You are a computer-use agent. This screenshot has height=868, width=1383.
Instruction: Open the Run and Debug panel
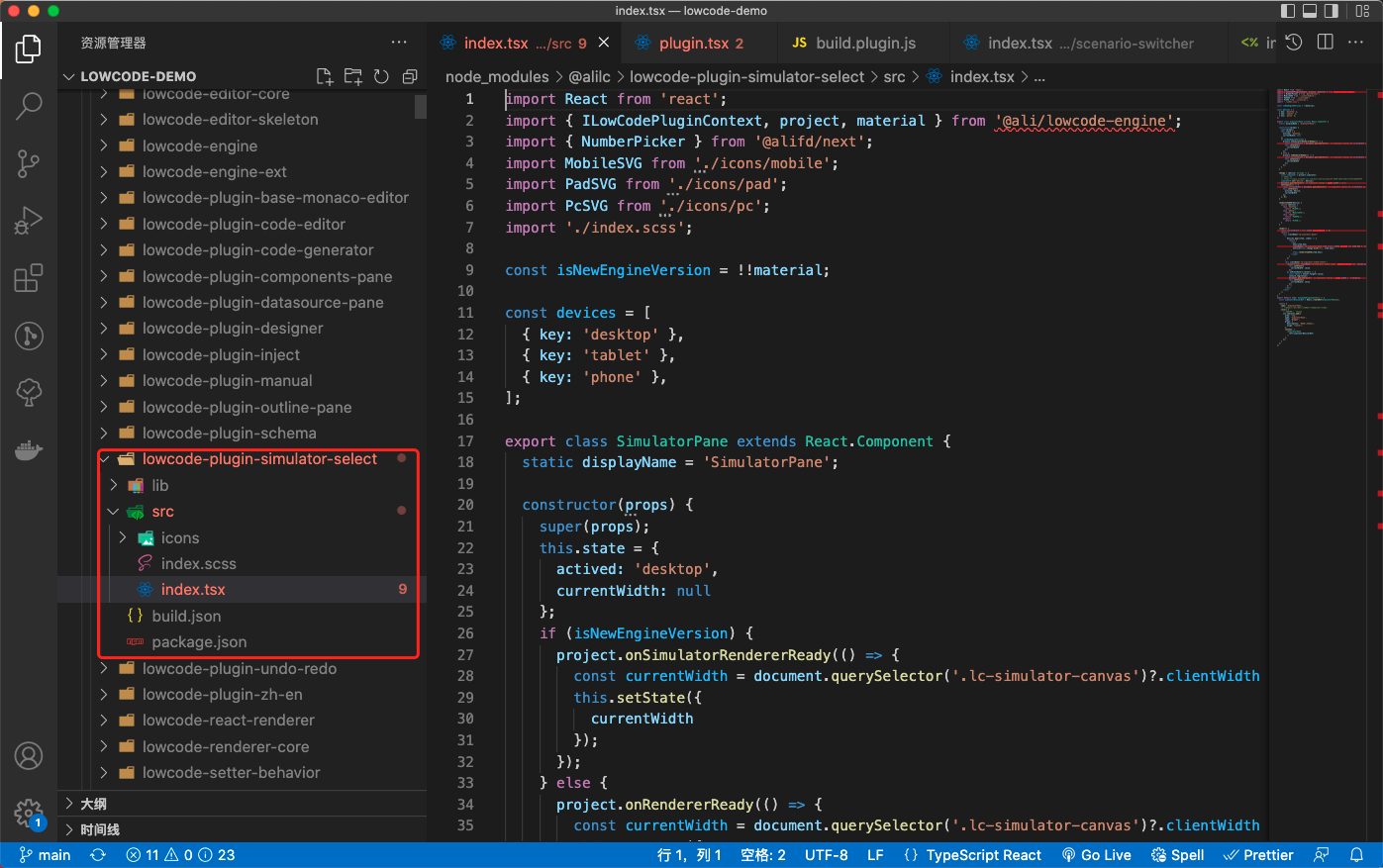(29, 221)
